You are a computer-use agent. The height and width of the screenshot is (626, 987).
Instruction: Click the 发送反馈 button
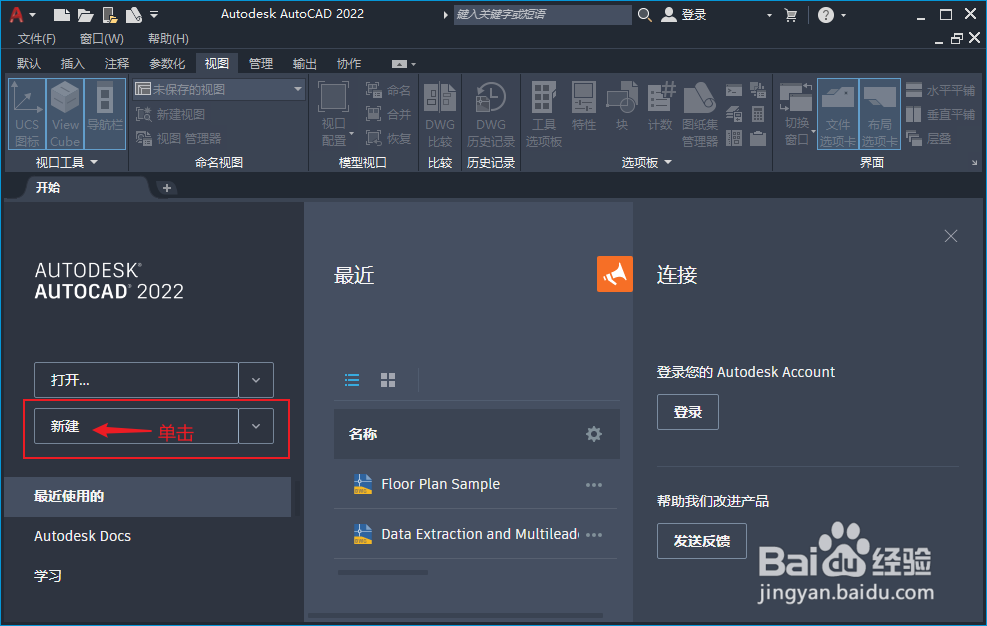click(x=702, y=541)
